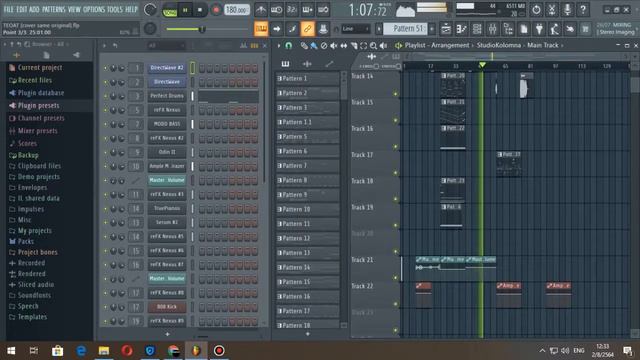The image size is (640, 360).
Task: Open the Mixer window
Action: 493,29
